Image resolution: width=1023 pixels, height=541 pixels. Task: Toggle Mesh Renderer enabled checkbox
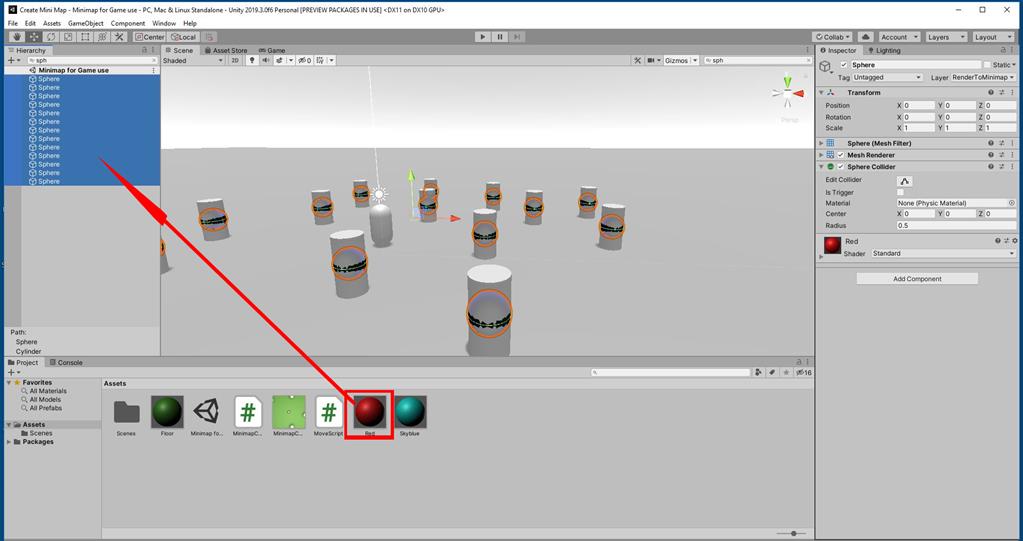point(841,155)
